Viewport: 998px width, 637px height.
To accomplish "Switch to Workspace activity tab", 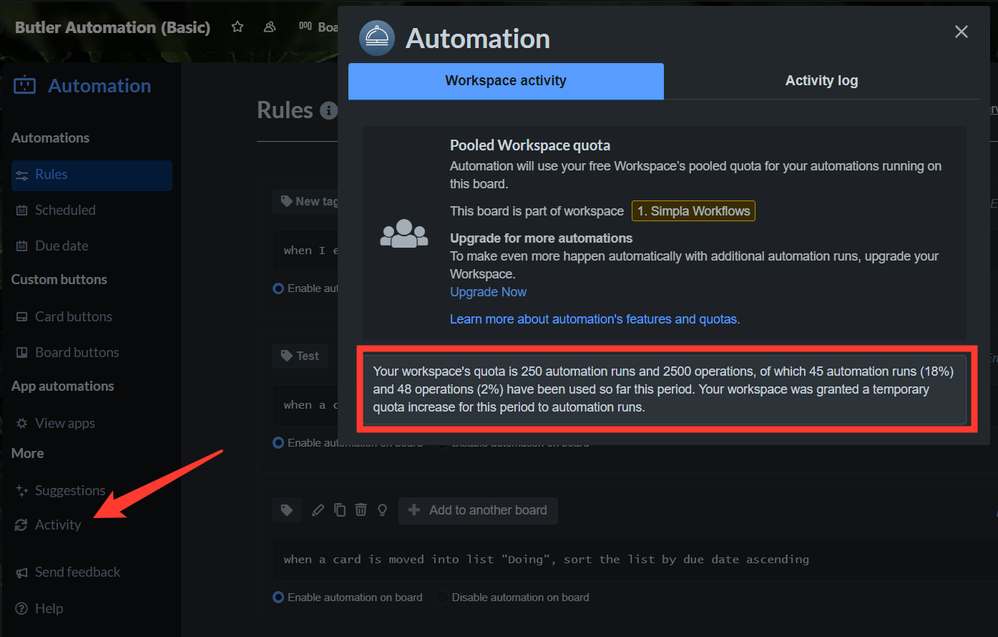I will coord(506,81).
